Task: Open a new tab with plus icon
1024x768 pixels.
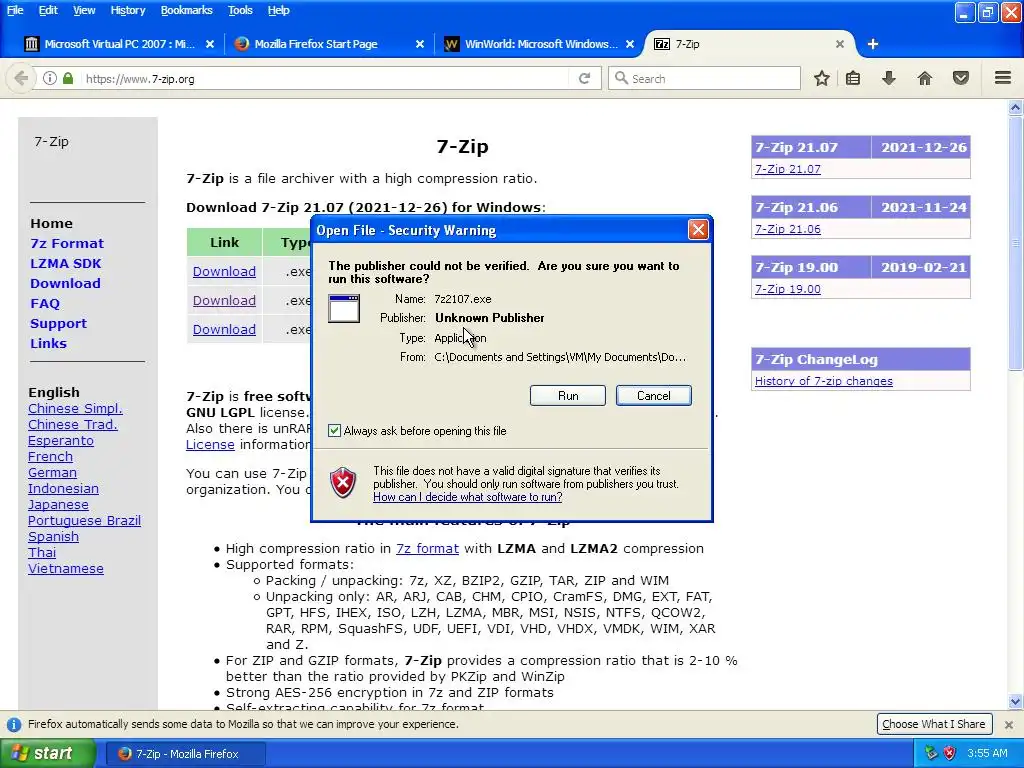Action: (x=873, y=44)
